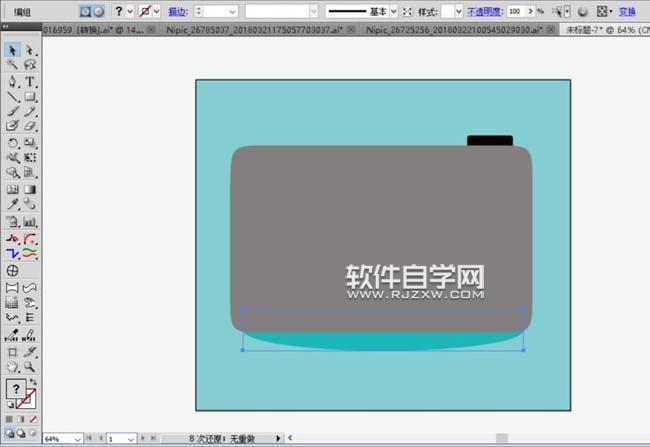The image size is (650, 447).
Task: Open the stroke color dropdown in control bar
Action: coord(156,11)
